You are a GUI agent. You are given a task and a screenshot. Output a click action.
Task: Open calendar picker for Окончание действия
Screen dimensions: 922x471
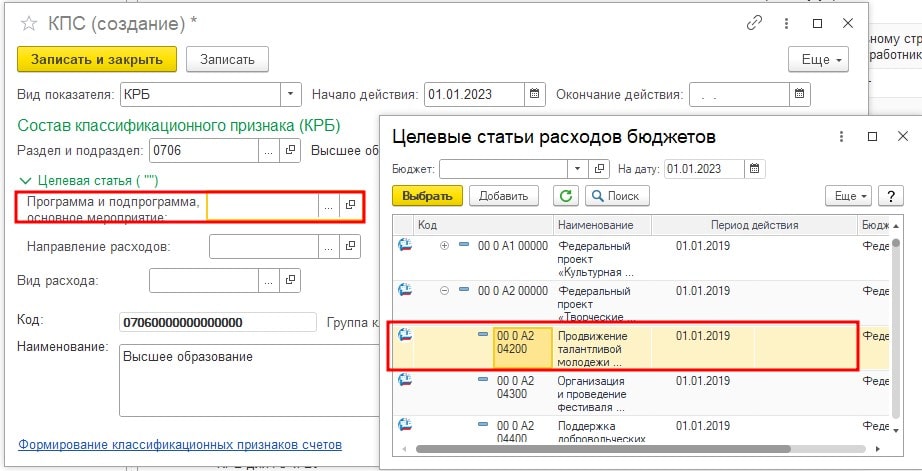click(x=800, y=95)
